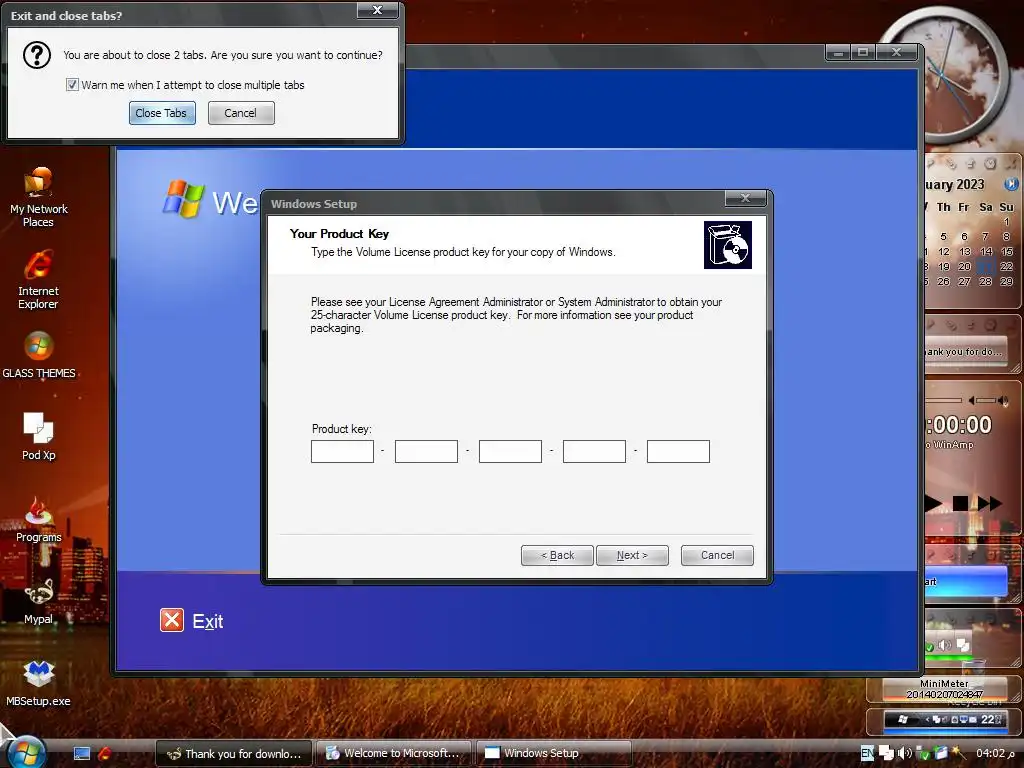Select day 13 on sidebar calendar
The image size is (1024, 768).
tap(965, 251)
